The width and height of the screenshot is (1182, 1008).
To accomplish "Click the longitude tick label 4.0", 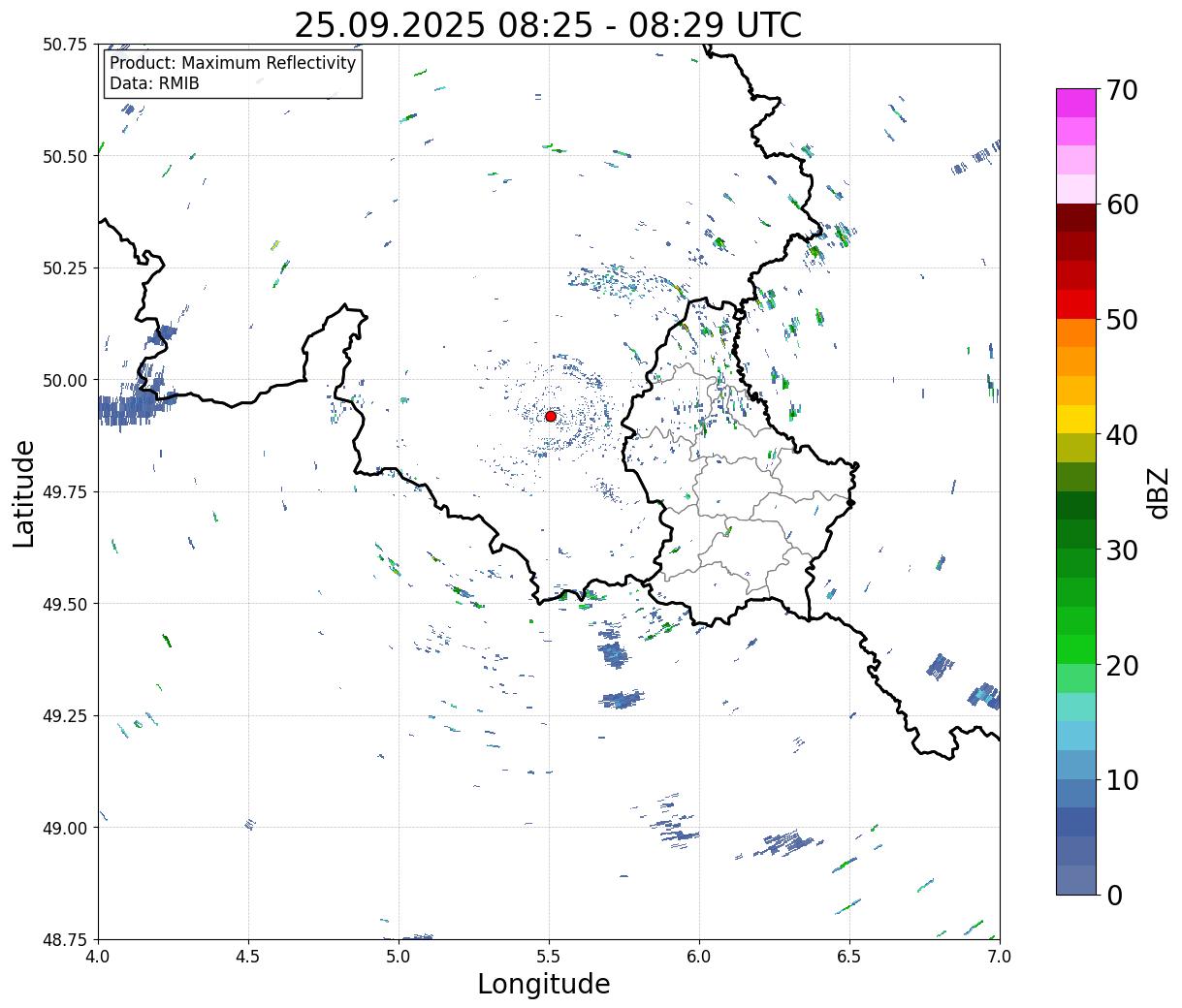I will [x=98, y=957].
